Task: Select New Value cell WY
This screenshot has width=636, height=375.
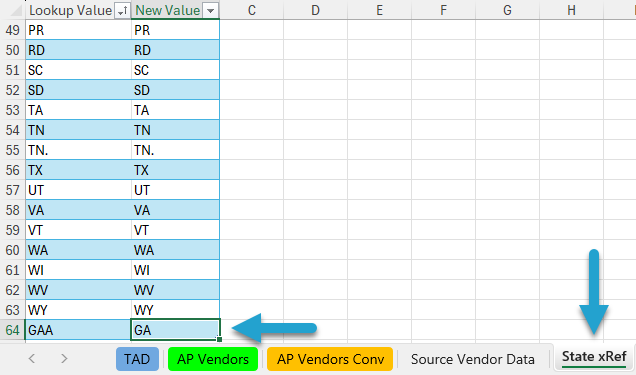Action: [175, 310]
